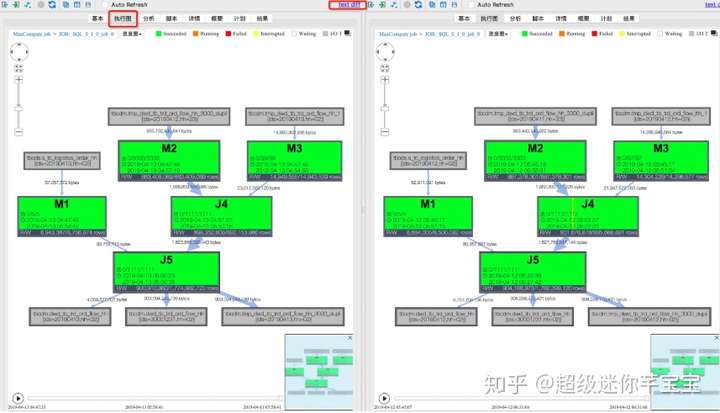Play the execution timeline in left pane
The image size is (720, 413).
18,398
